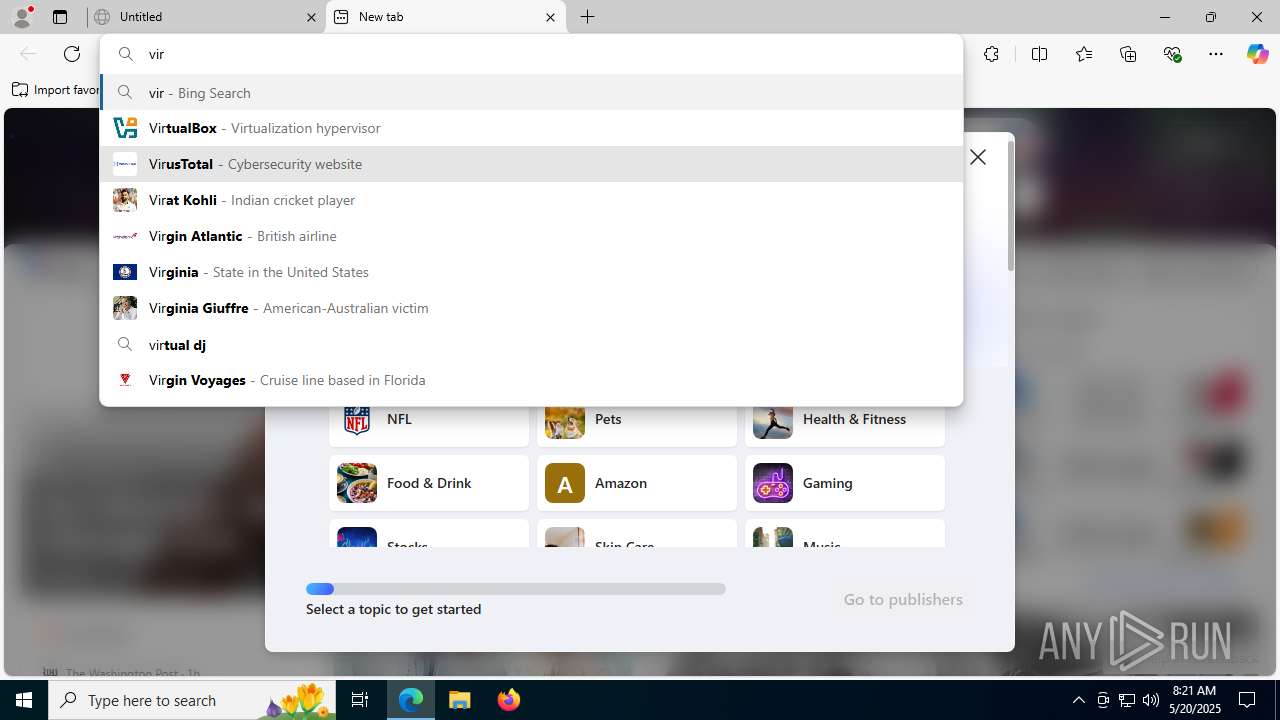Click the Go to publishers button
Screen dimensions: 1280x720
[x=903, y=599]
